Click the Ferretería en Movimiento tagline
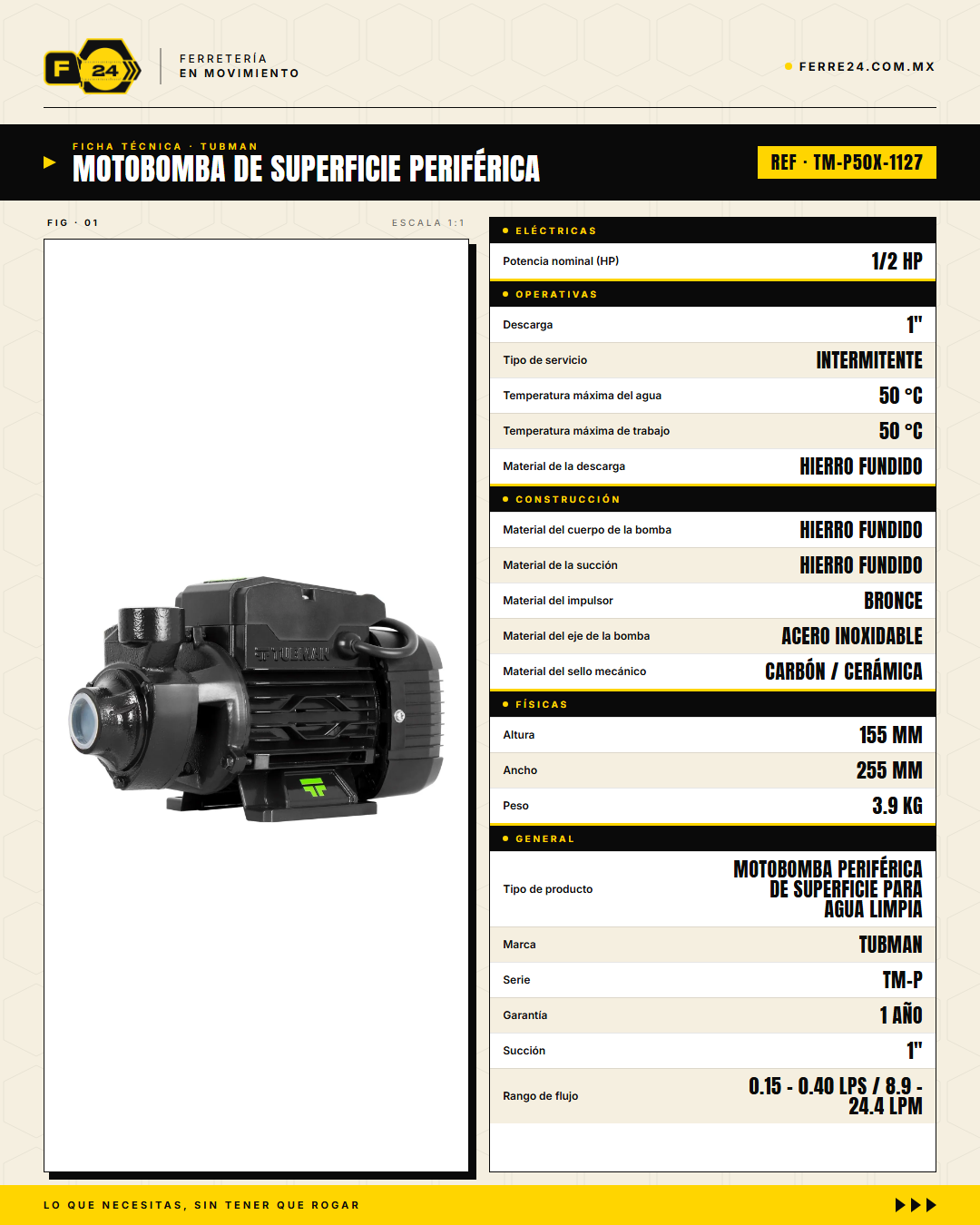980x1225 pixels. coord(240,66)
